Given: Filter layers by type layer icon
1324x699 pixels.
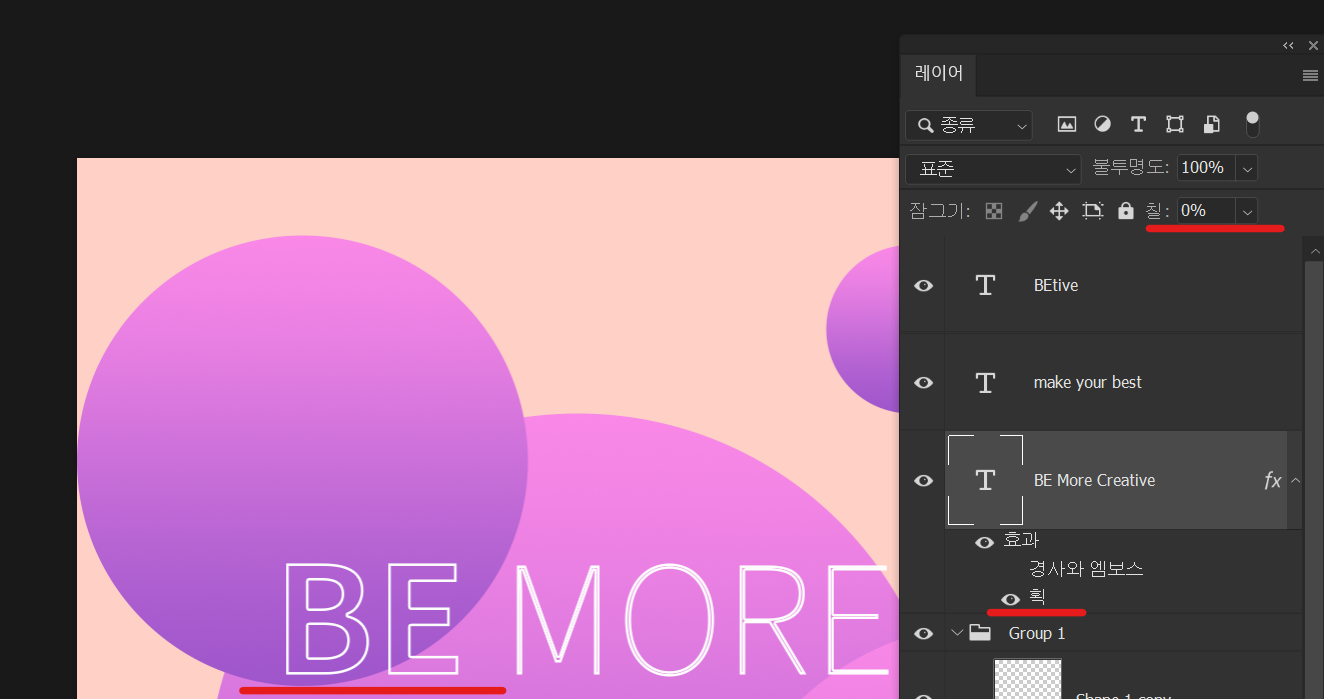Looking at the screenshot, I should [1138, 124].
